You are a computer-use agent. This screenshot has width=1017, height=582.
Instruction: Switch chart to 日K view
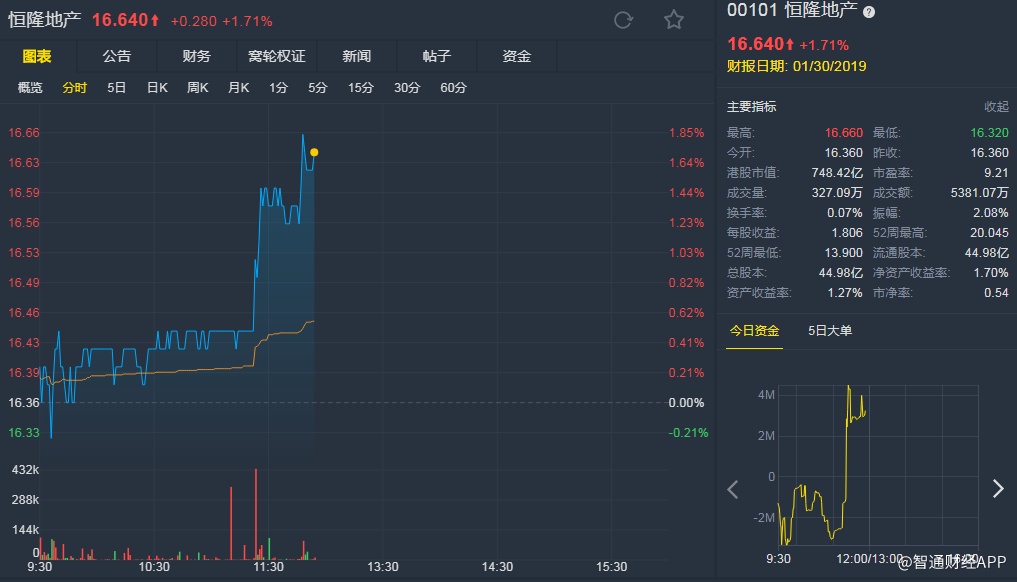click(157, 88)
